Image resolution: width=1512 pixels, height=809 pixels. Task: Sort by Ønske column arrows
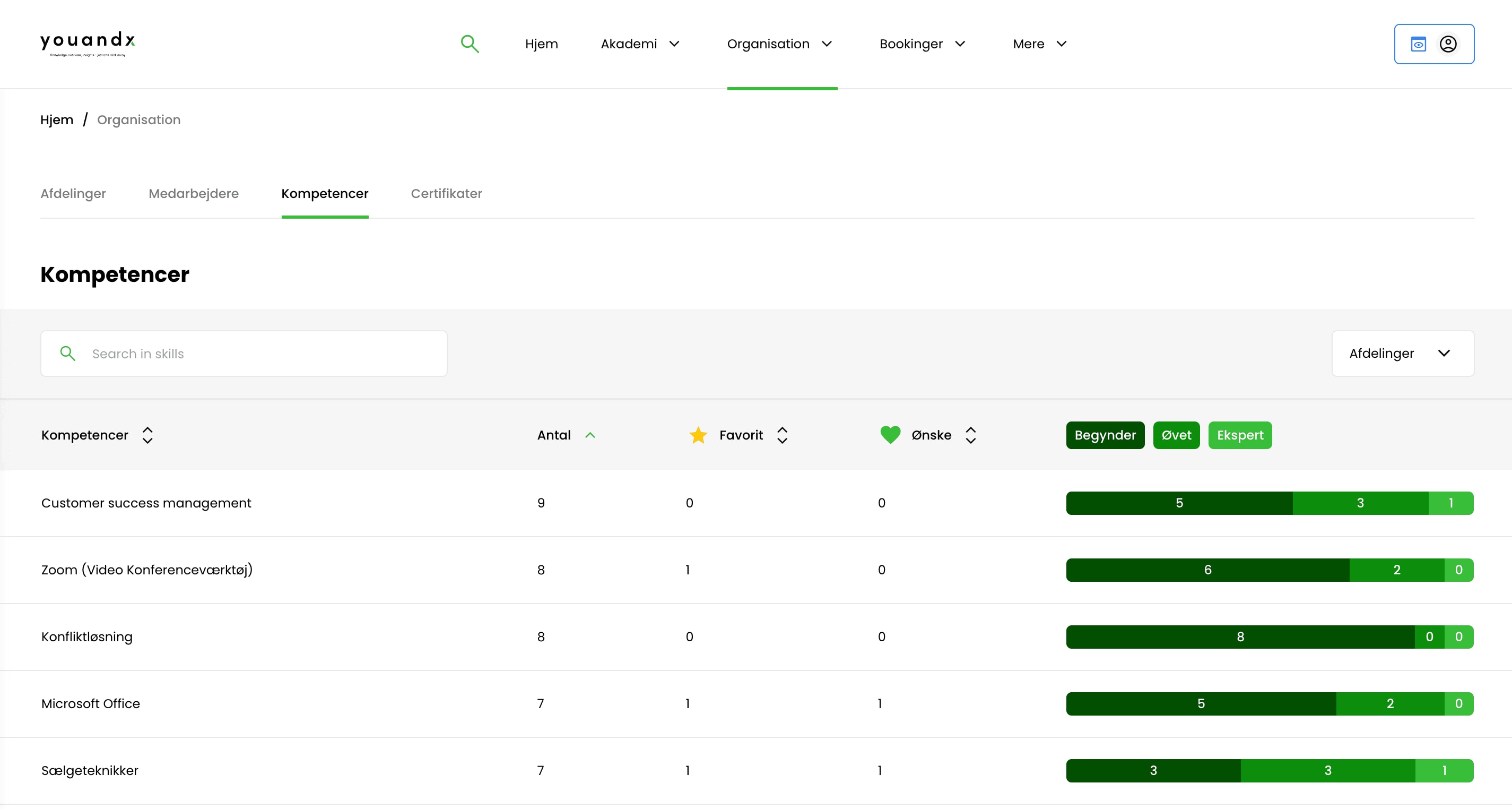[x=971, y=435]
